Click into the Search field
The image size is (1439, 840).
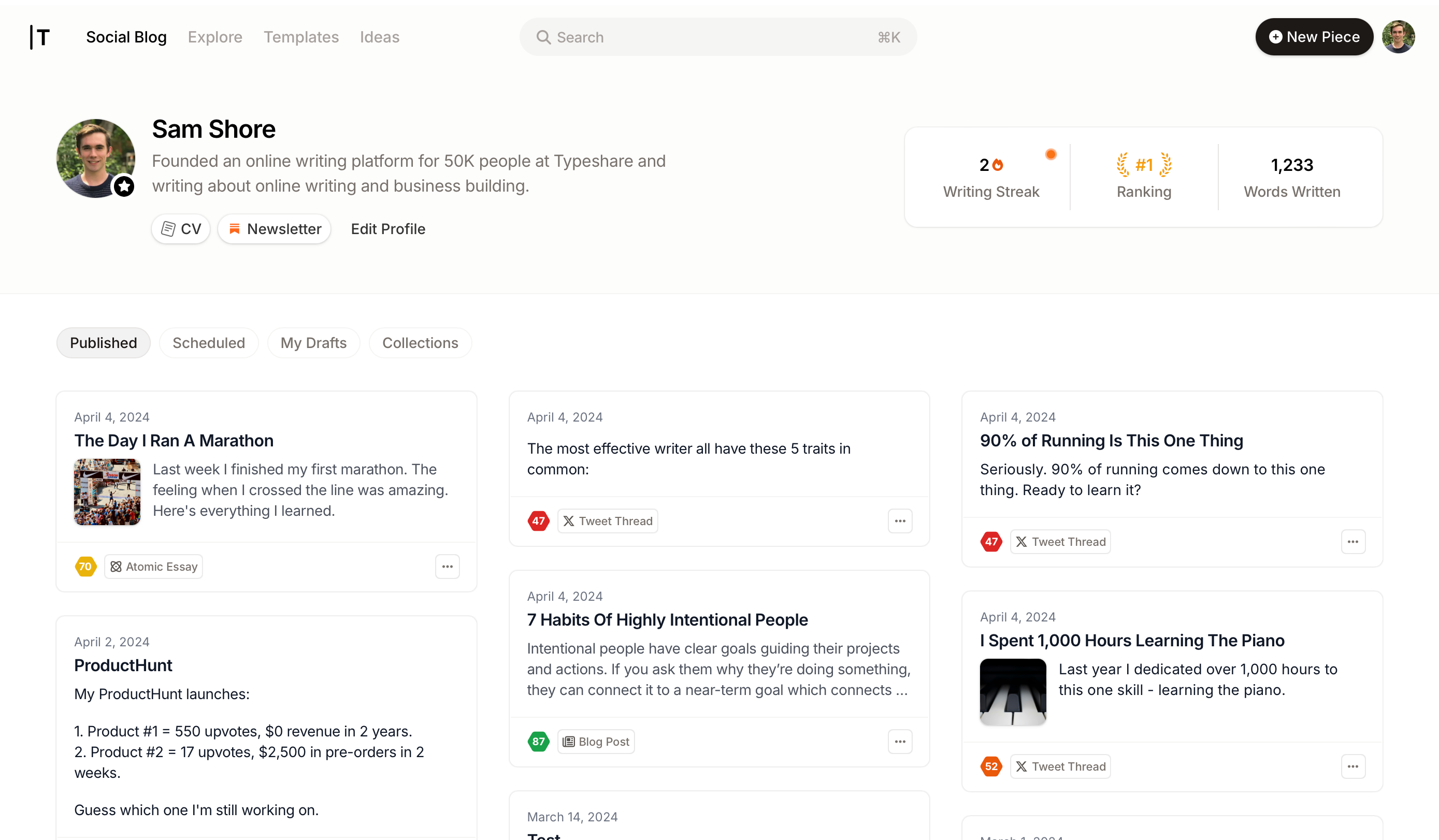coord(717,37)
